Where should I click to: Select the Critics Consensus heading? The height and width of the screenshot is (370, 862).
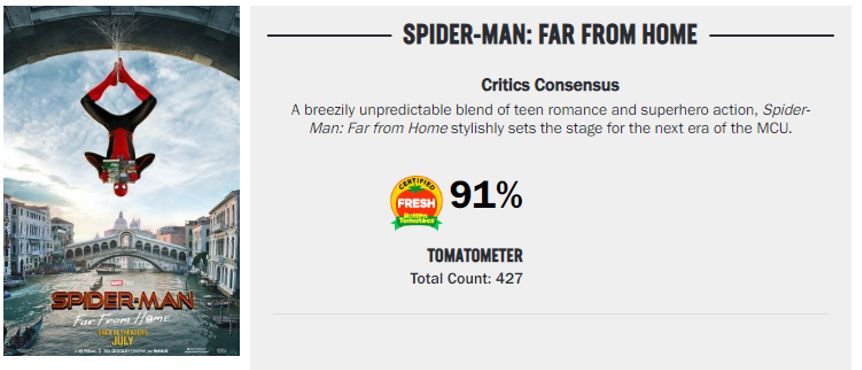pyautogui.click(x=550, y=85)
